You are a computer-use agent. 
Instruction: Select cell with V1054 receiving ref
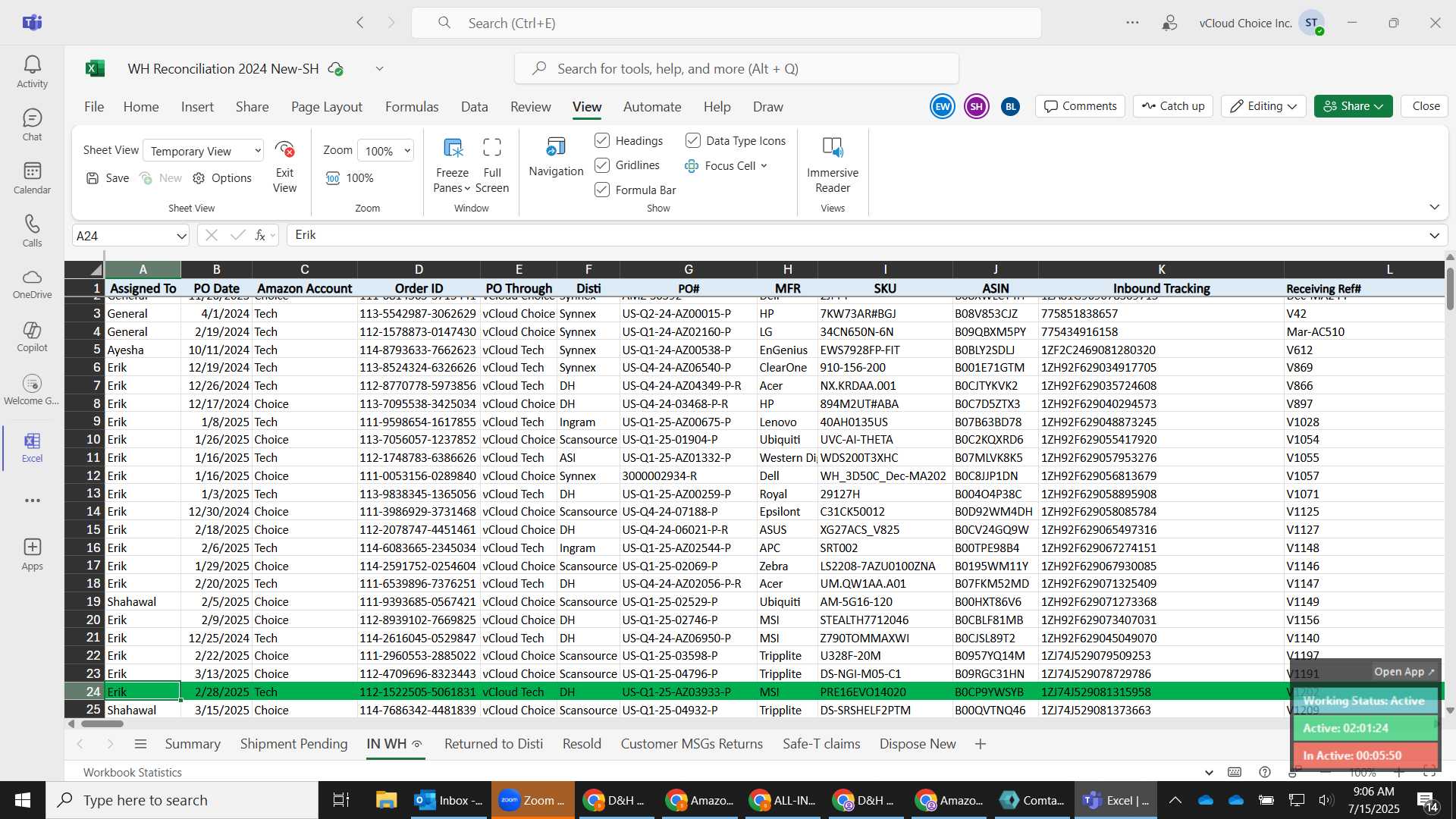coord(1363,440)
